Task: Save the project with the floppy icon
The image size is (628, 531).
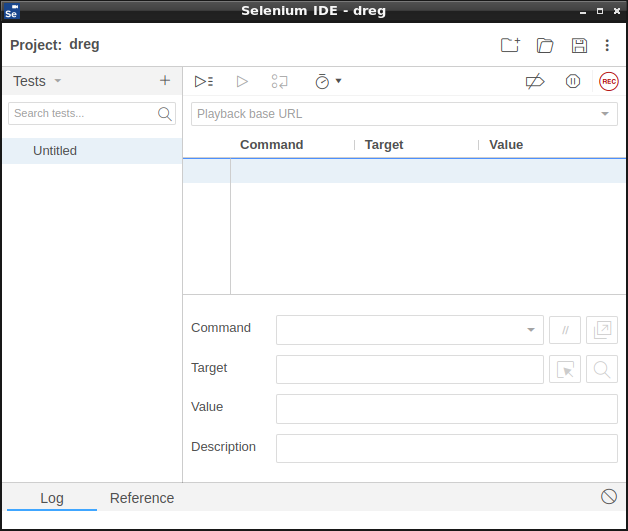Action: (x=579, y=45)
